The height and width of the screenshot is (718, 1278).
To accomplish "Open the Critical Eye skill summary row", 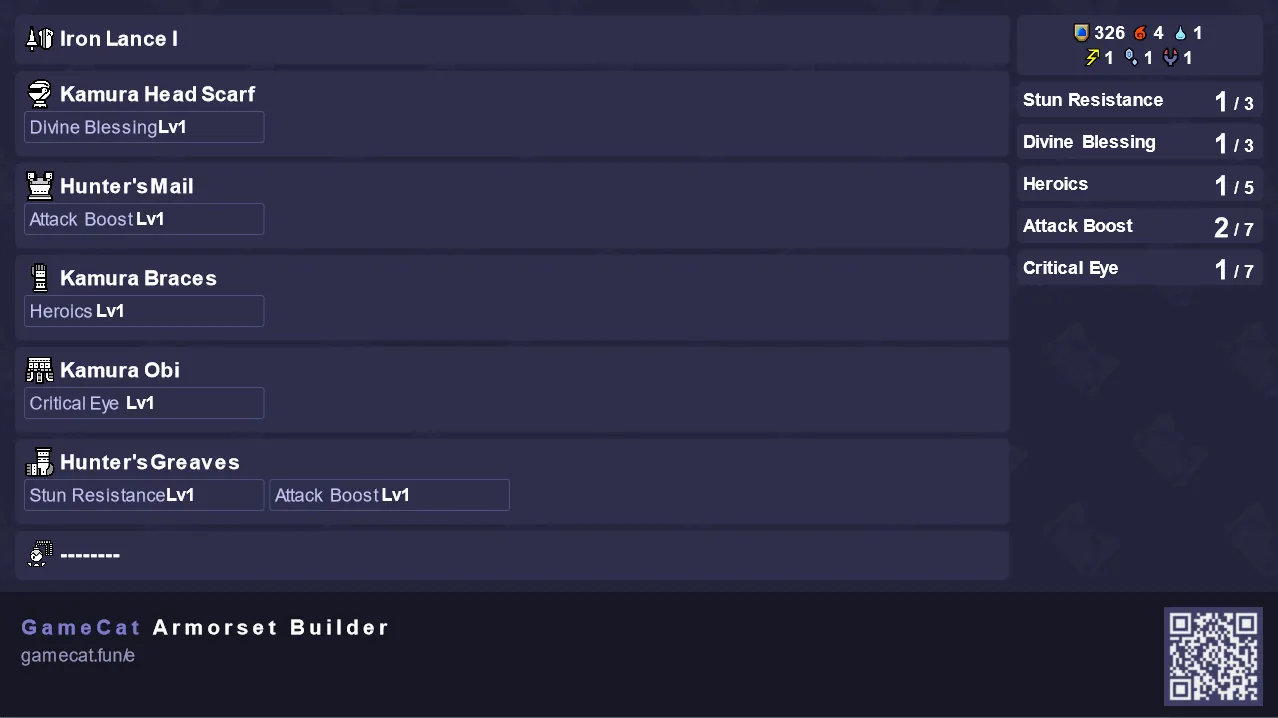I will [1139, 268].
